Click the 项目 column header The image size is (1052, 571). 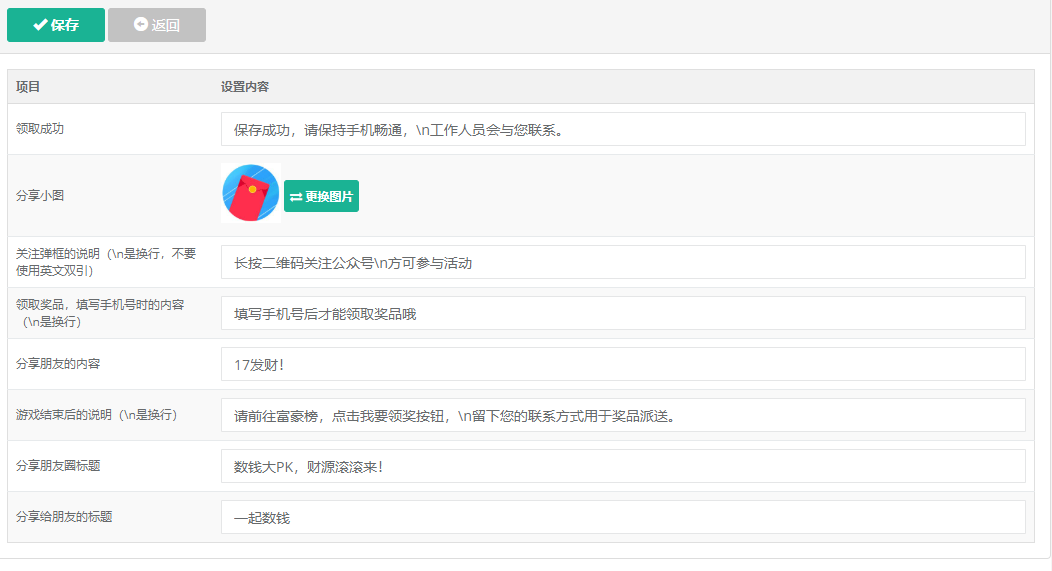click(x=28, y=87)
